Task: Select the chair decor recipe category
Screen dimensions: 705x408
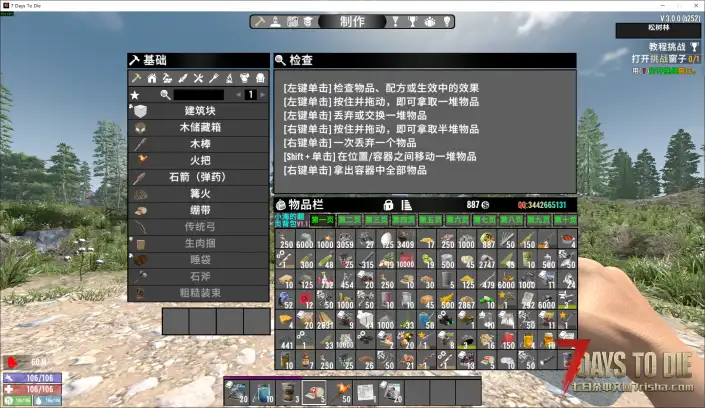Action: click(x=260, y=78)
